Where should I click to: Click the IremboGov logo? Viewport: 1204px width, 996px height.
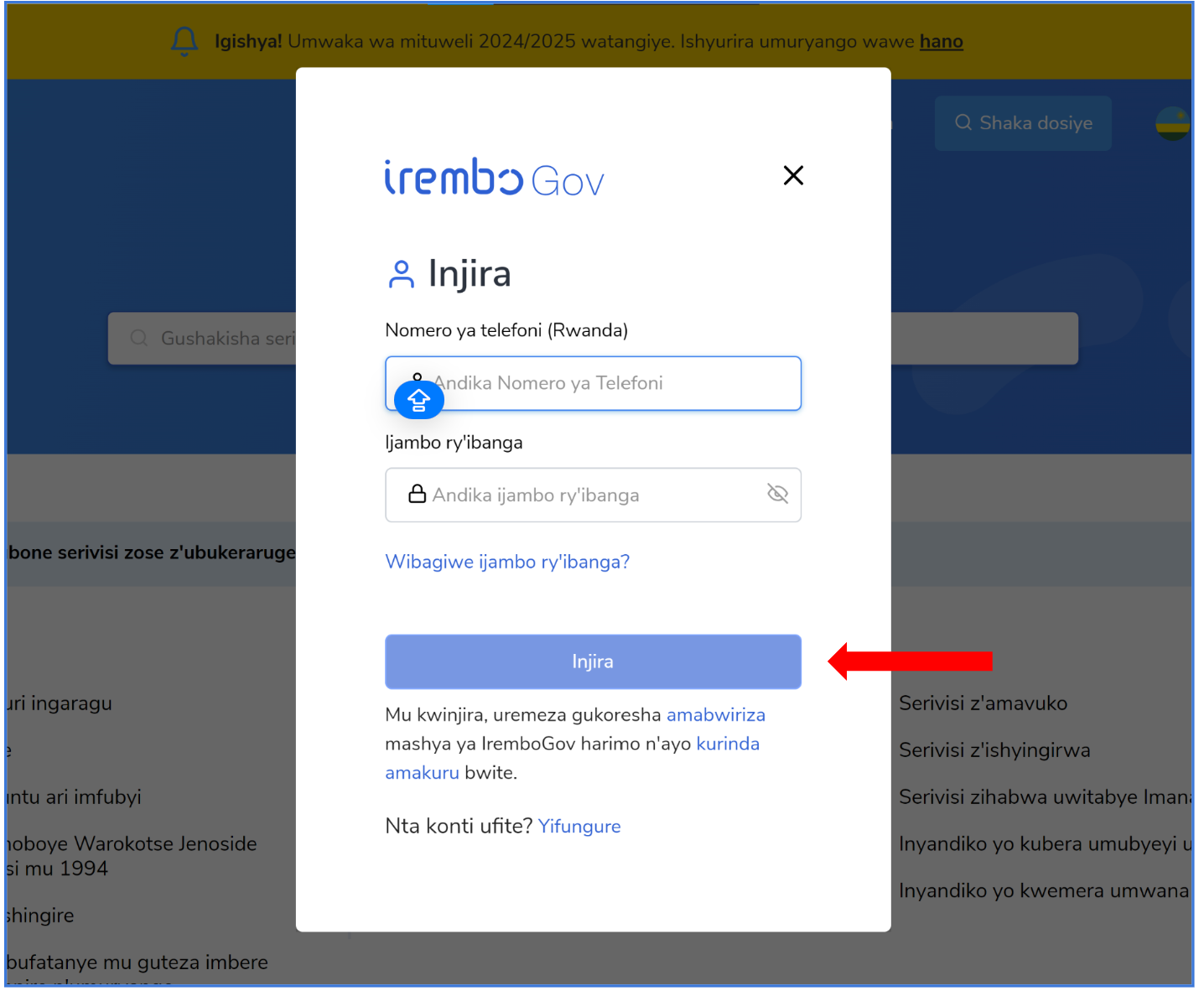coord(494,177)
